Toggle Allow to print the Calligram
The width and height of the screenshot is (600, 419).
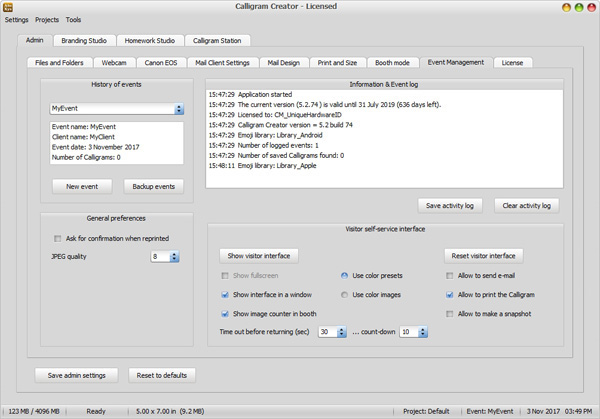[x=450, y=295]
